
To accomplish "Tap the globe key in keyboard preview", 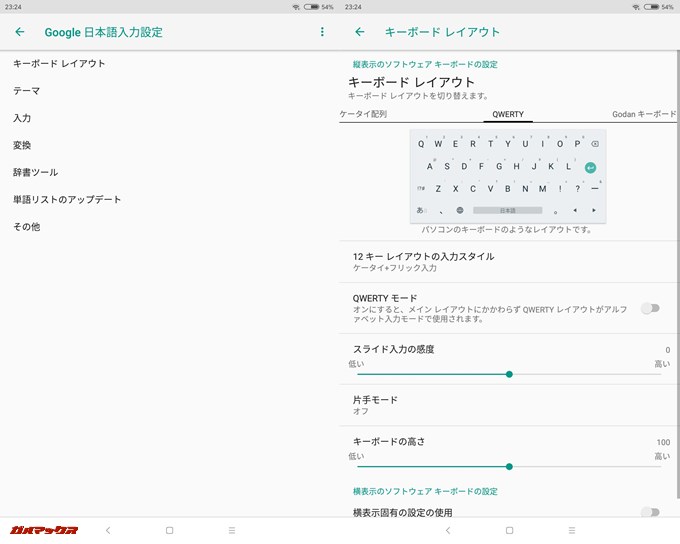I will pos(460,210).
